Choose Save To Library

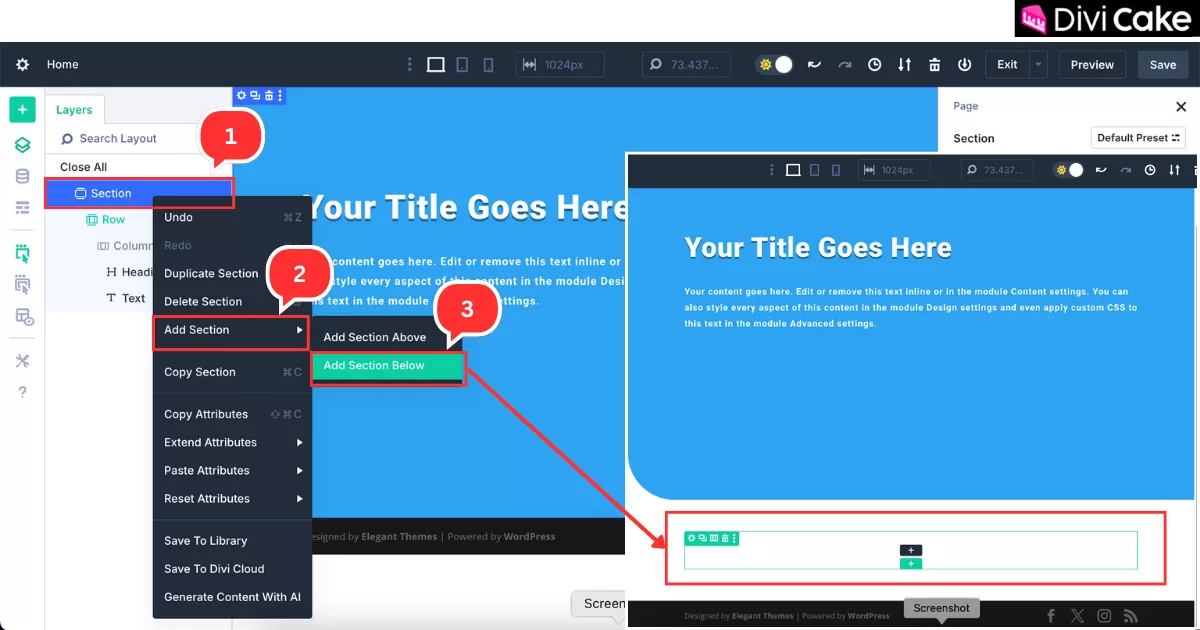232,541
